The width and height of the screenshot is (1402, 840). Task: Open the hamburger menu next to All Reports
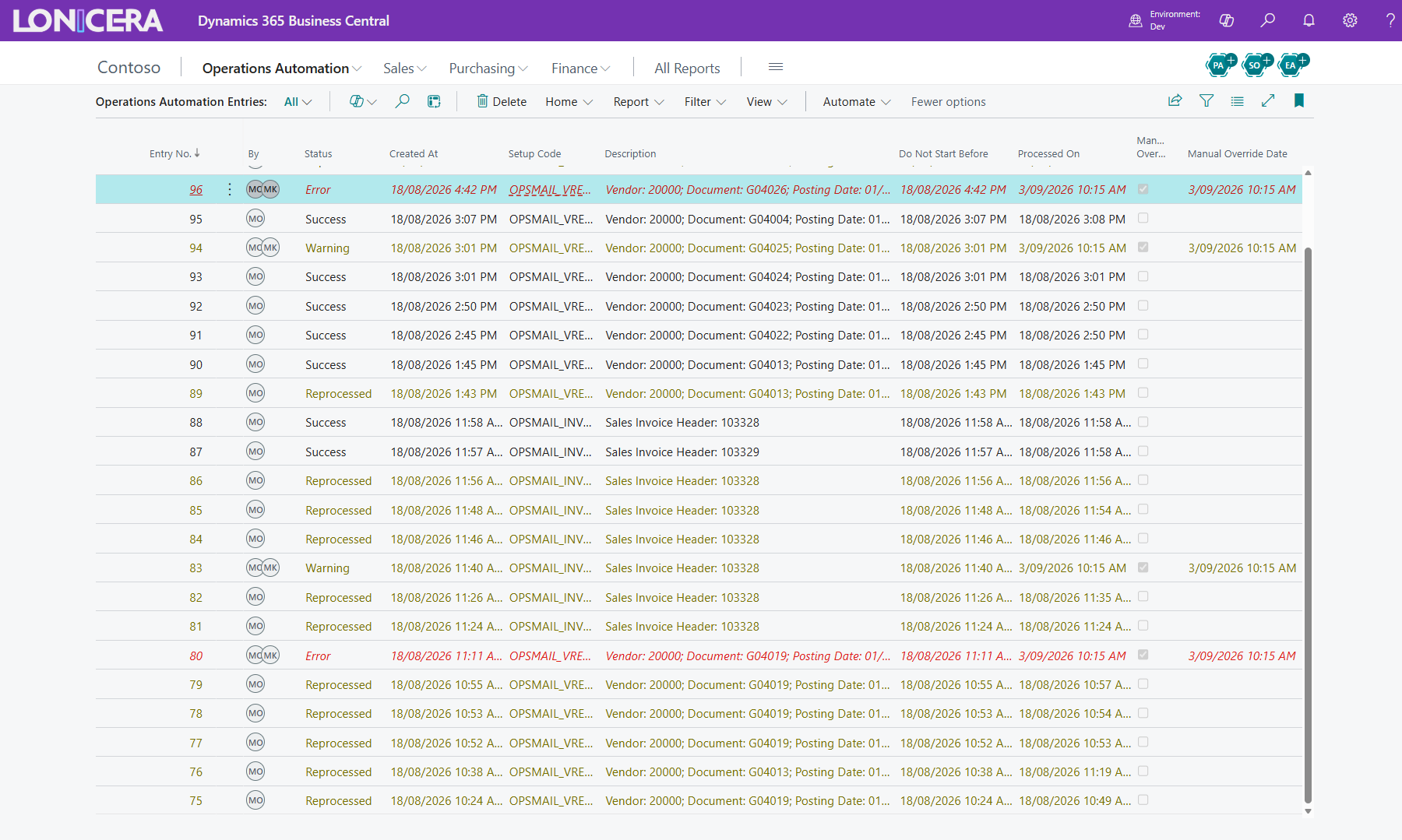point(776,68)
